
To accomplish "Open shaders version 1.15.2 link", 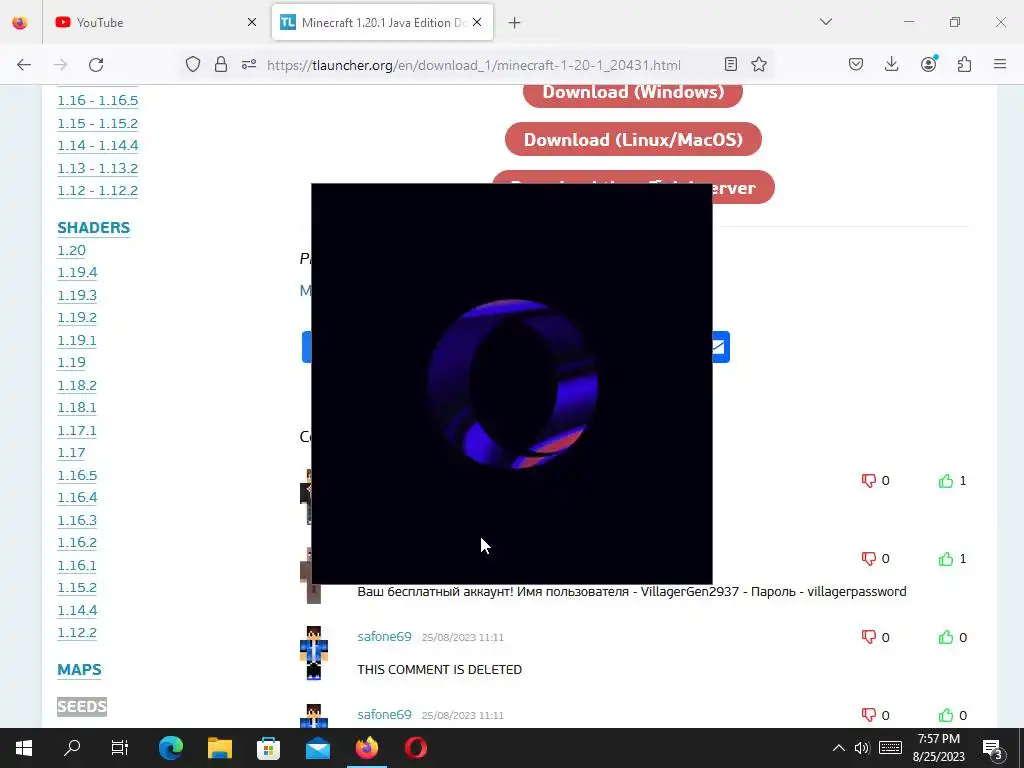I will 77,588.
